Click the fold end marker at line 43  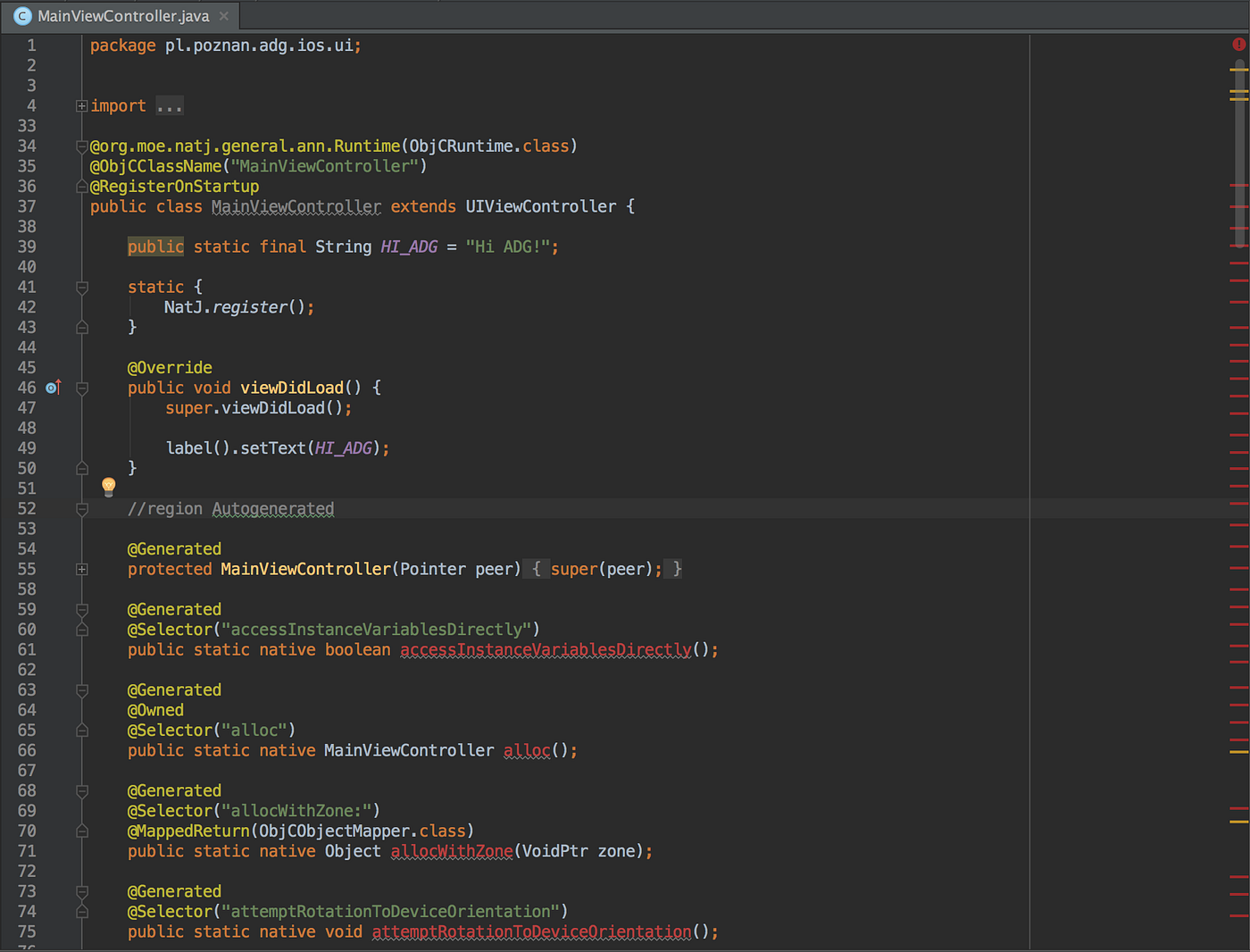pos(82,327)
